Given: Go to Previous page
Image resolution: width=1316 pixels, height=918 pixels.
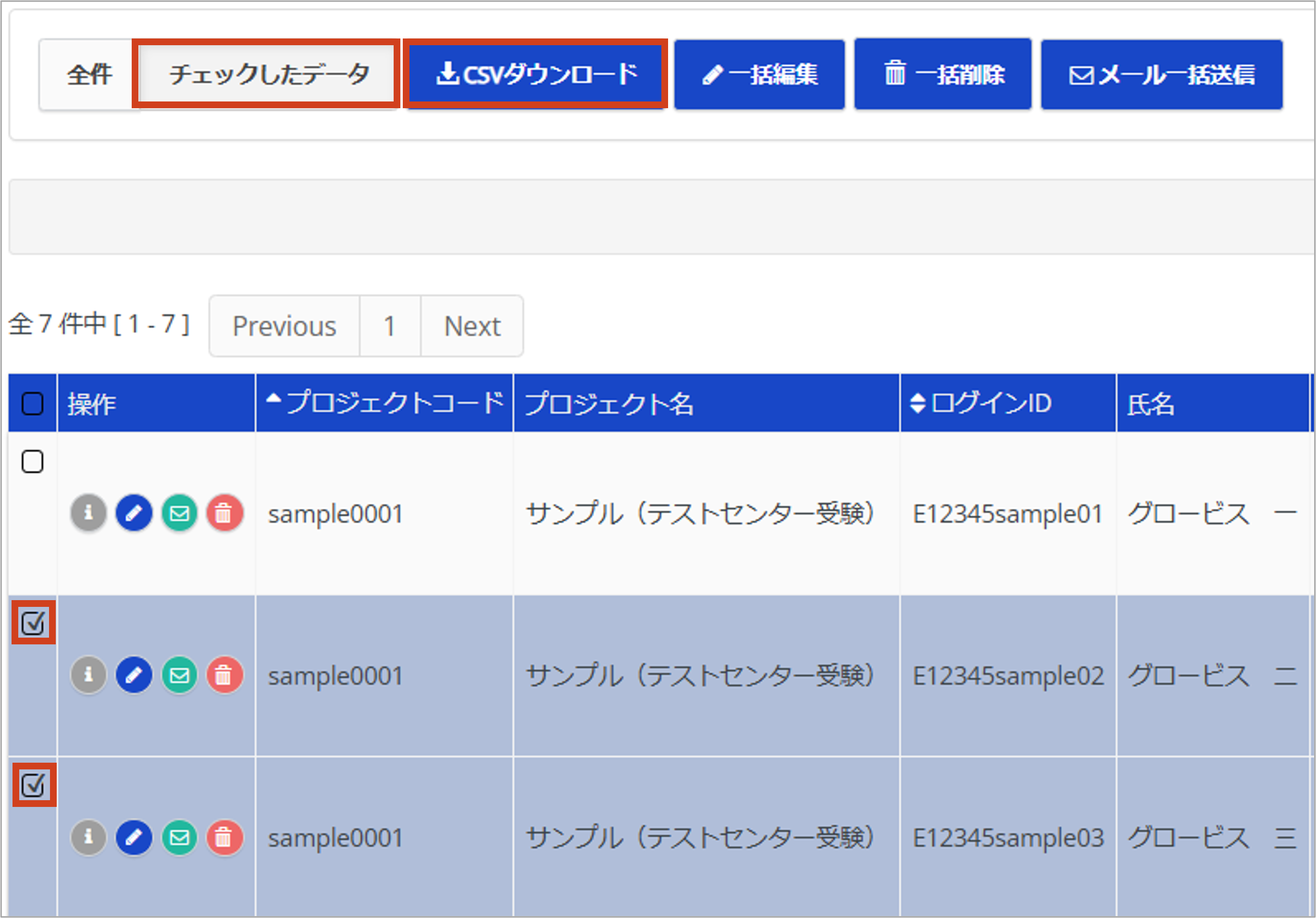Looking at the screenshot, I should coord(284,326).
